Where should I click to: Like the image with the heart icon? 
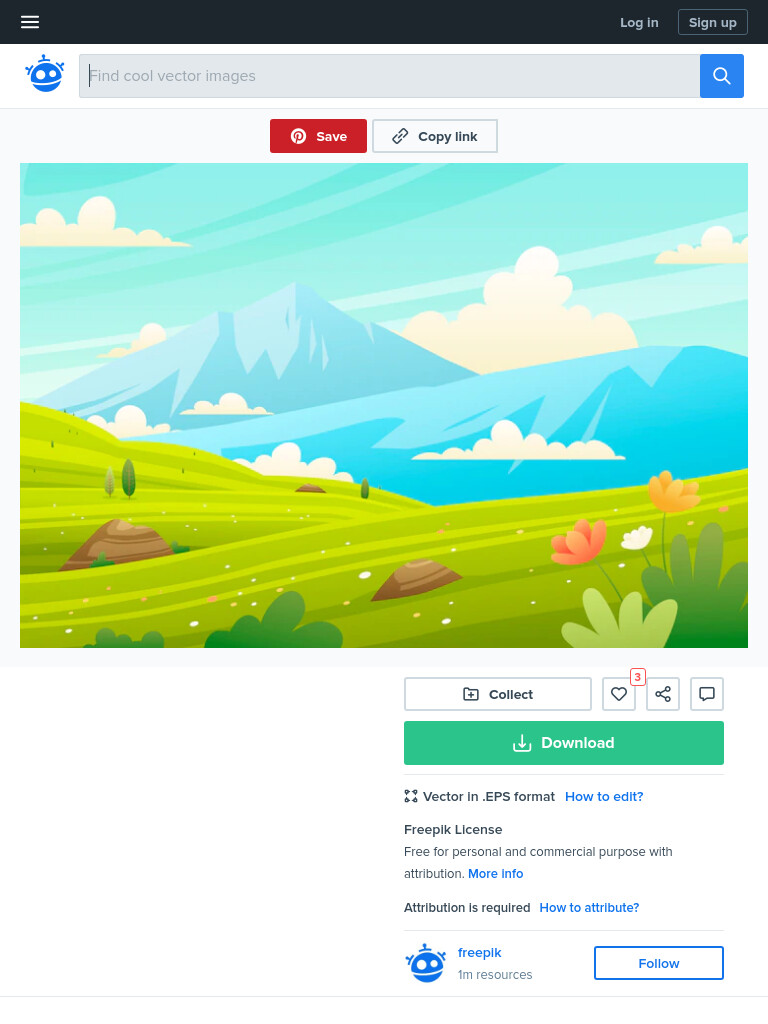(x=619, y=694)
